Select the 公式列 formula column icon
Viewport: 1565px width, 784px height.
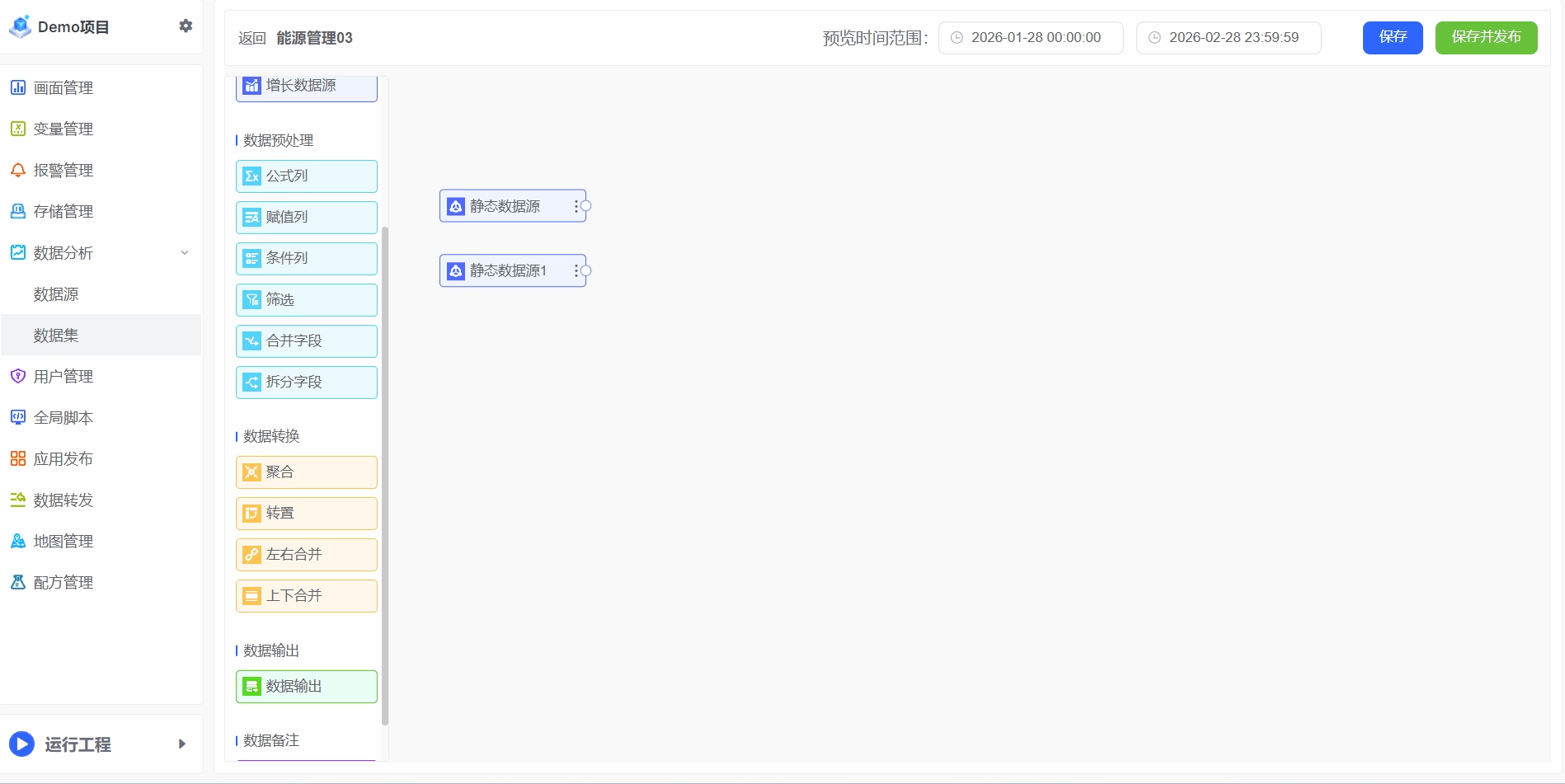[252, 176]
